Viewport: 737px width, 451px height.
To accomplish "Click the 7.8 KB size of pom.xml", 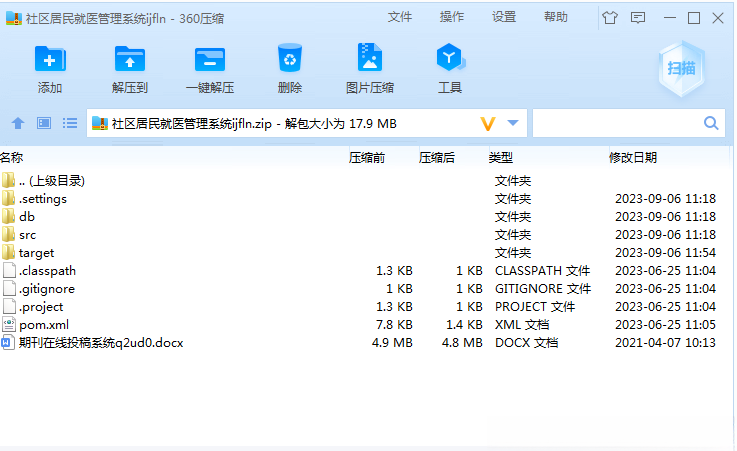I will click(394, 325).
